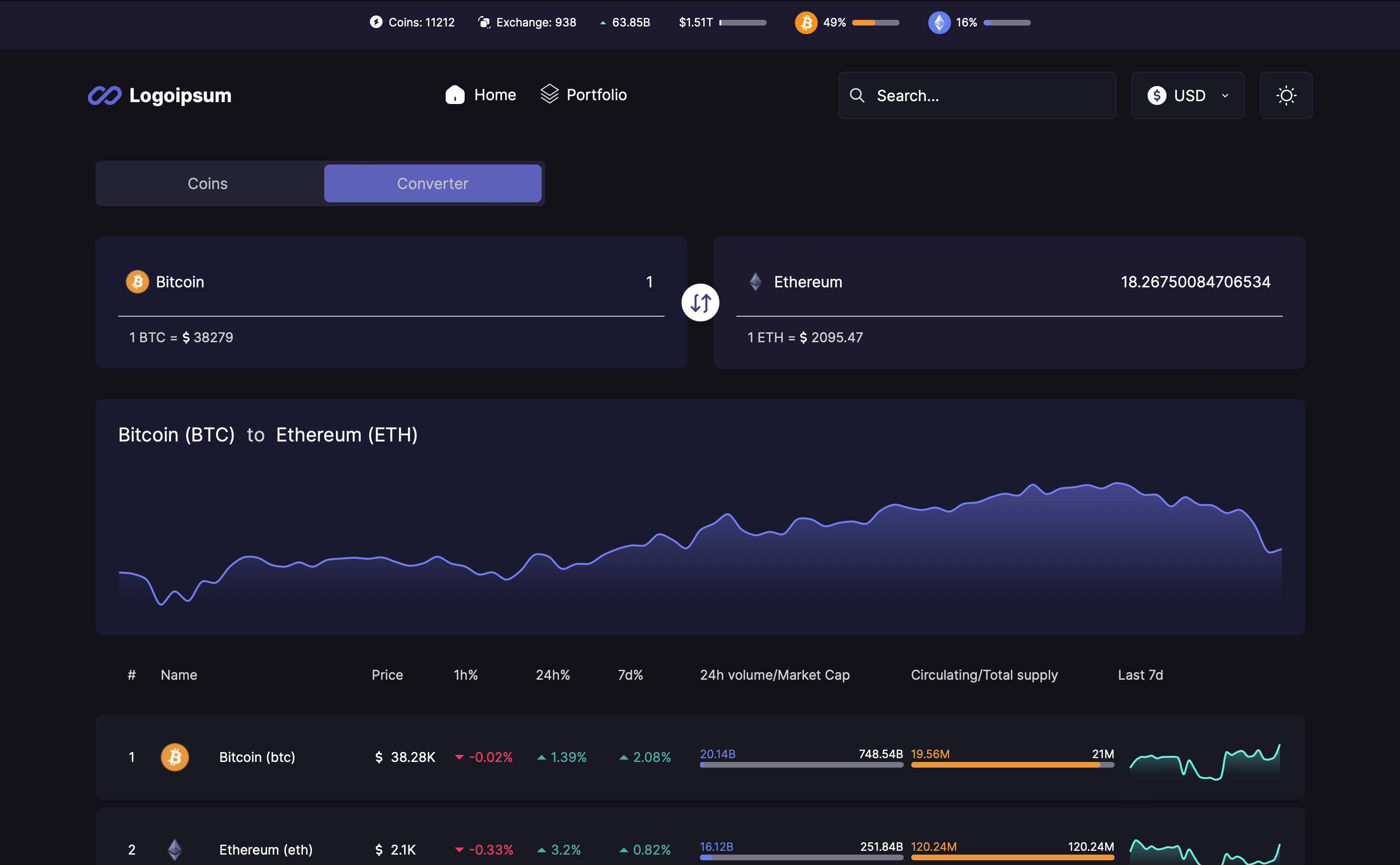This screenshot has width=1400, height=865.
Task: Switch to the Coins tab
Action: (207, 183)
